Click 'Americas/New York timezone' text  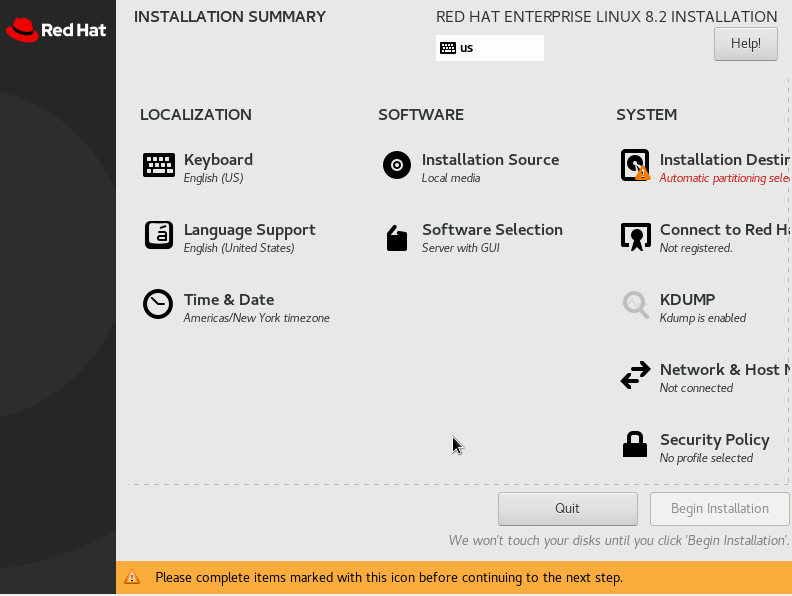pos(257,318)
